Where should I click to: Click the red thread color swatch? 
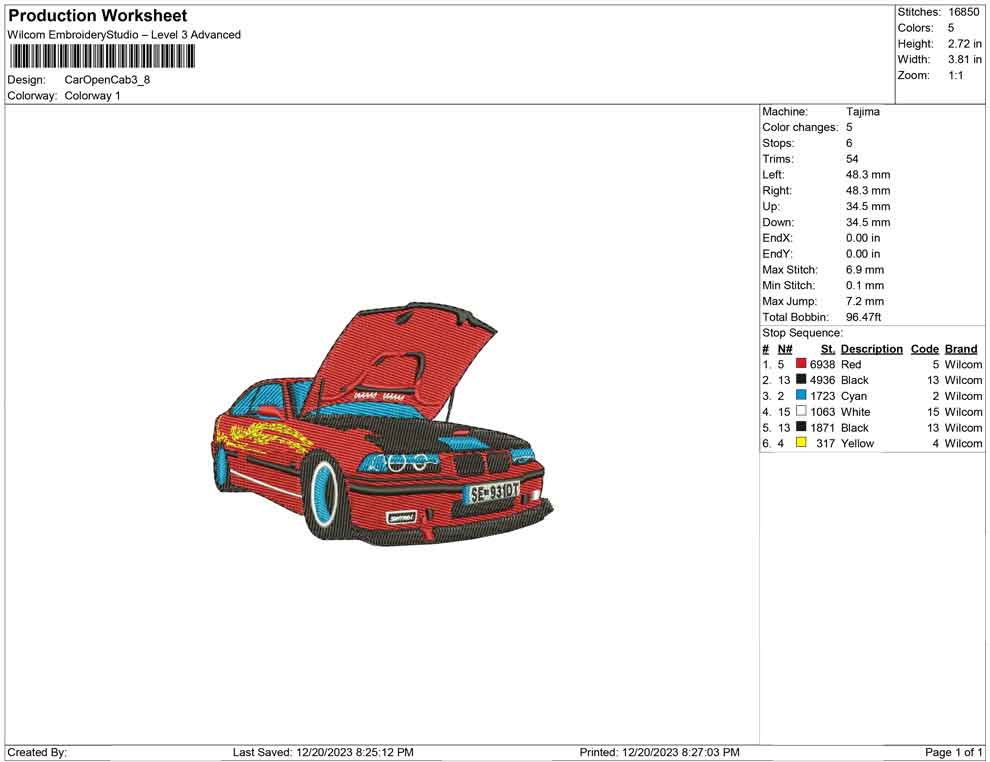801,365
